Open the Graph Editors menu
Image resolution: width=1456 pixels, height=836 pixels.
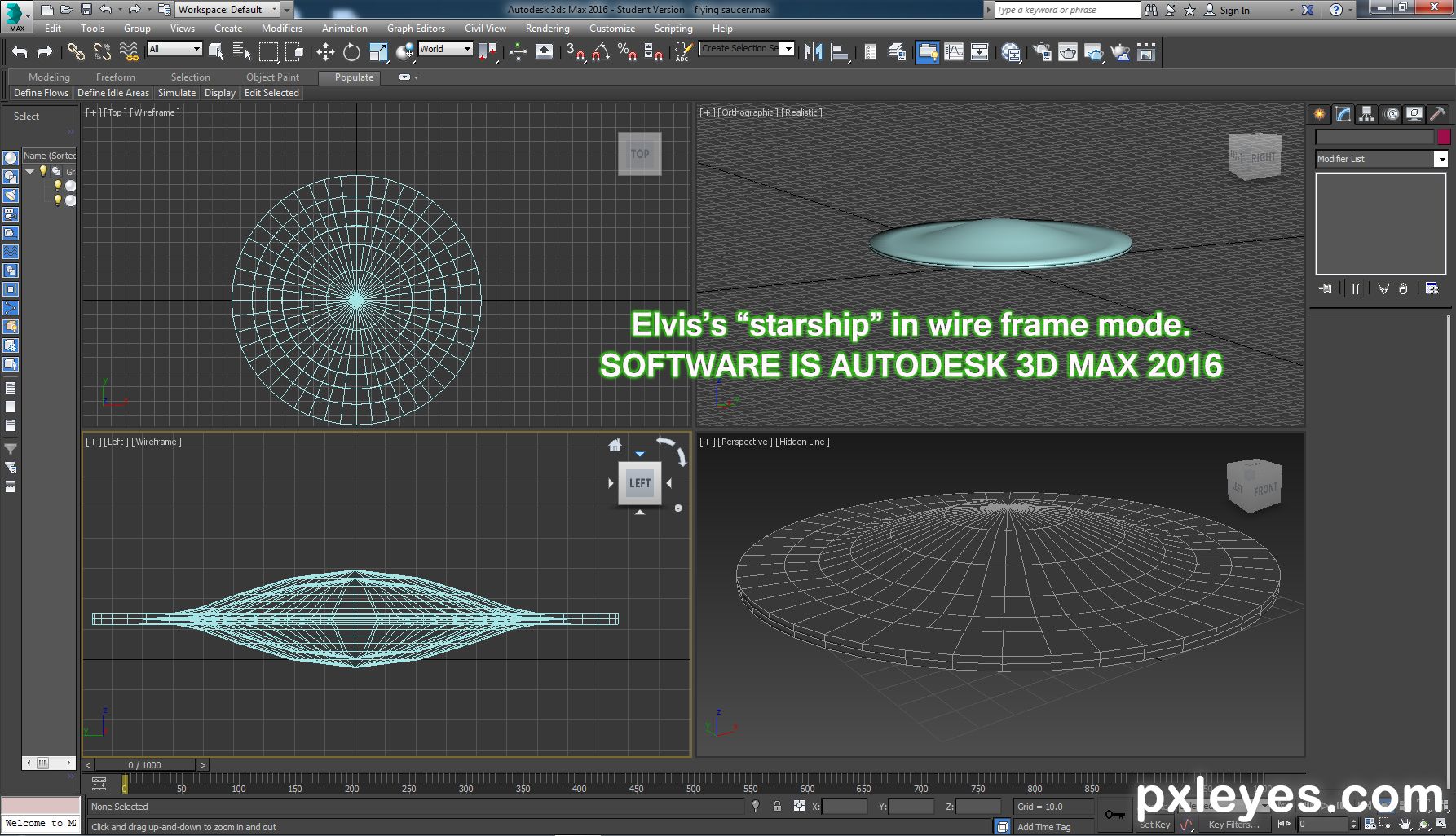click(x=416, y=29)
